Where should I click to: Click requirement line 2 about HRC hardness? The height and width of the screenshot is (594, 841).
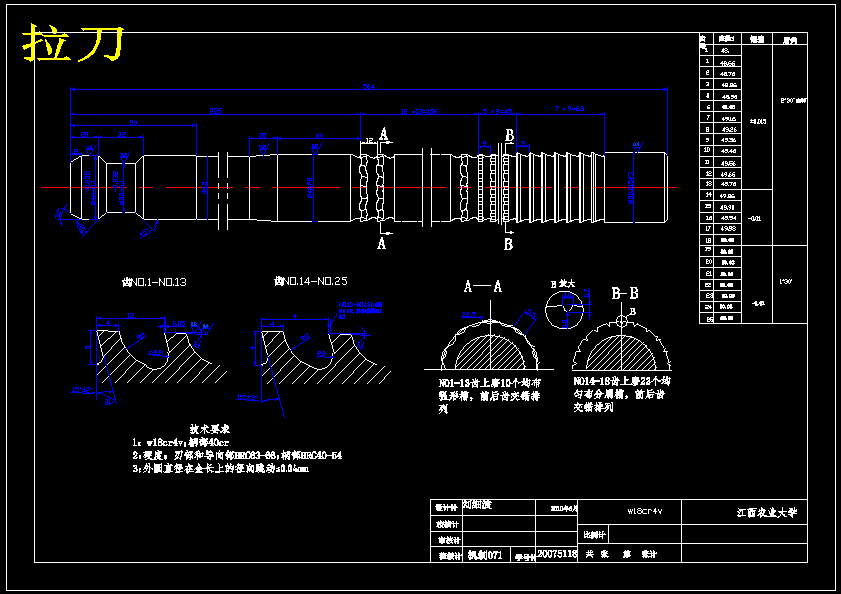(237, 455)
